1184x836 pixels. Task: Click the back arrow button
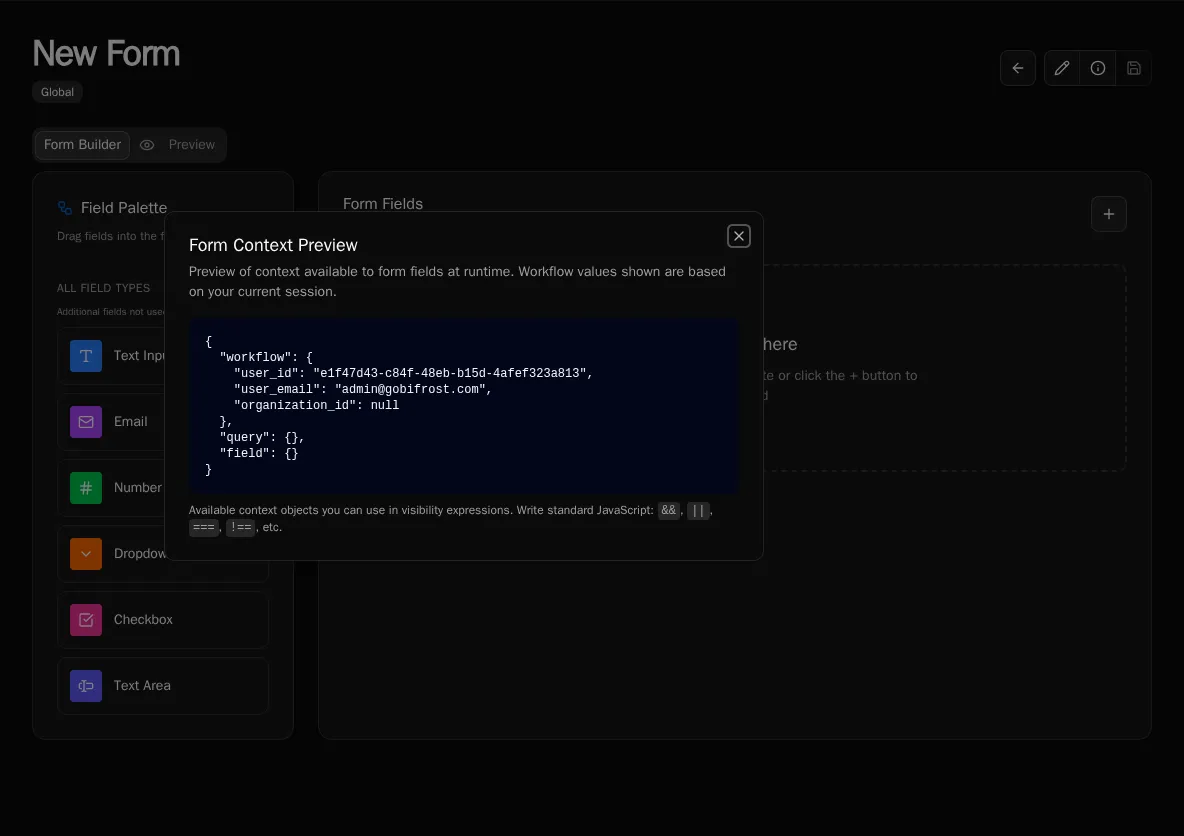tap(1018, 68)
